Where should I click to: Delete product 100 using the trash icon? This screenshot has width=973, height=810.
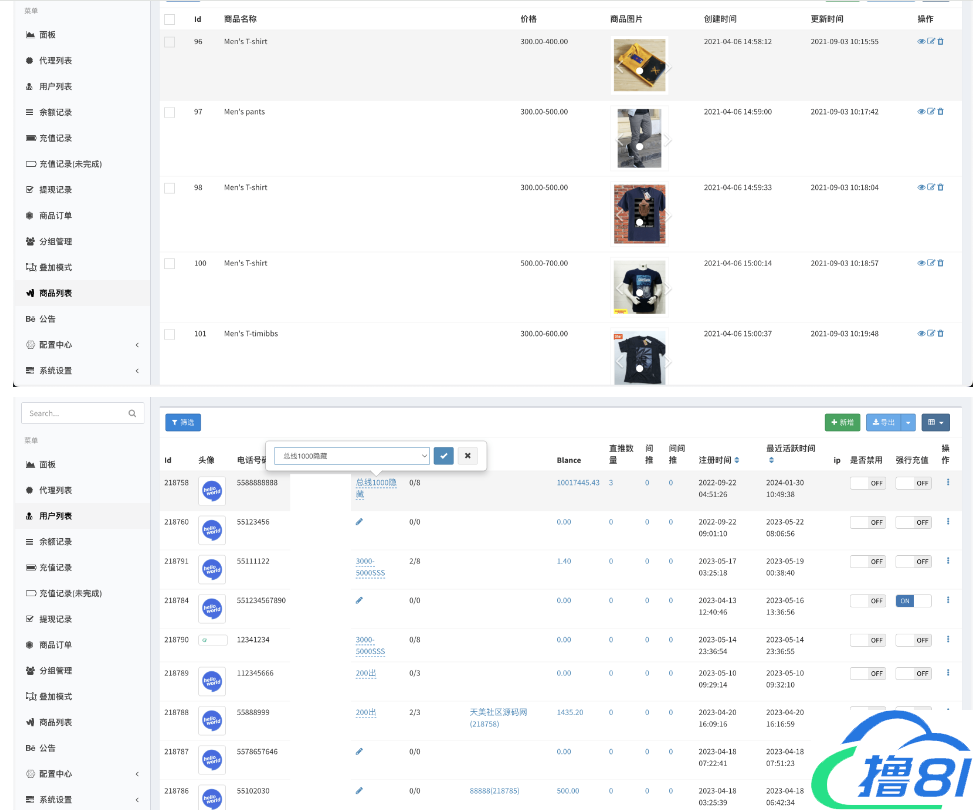940,263
